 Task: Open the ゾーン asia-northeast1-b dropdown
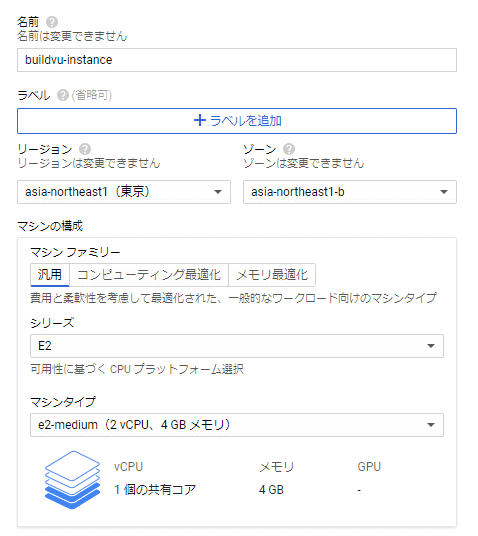tap(350, 192)
